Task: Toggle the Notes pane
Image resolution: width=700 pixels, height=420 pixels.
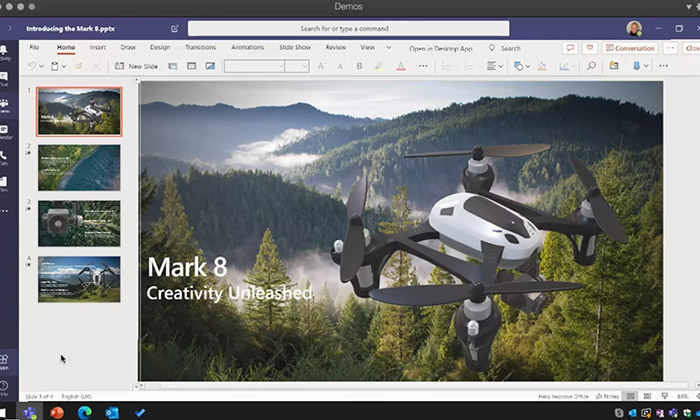Action: point(608,396)
